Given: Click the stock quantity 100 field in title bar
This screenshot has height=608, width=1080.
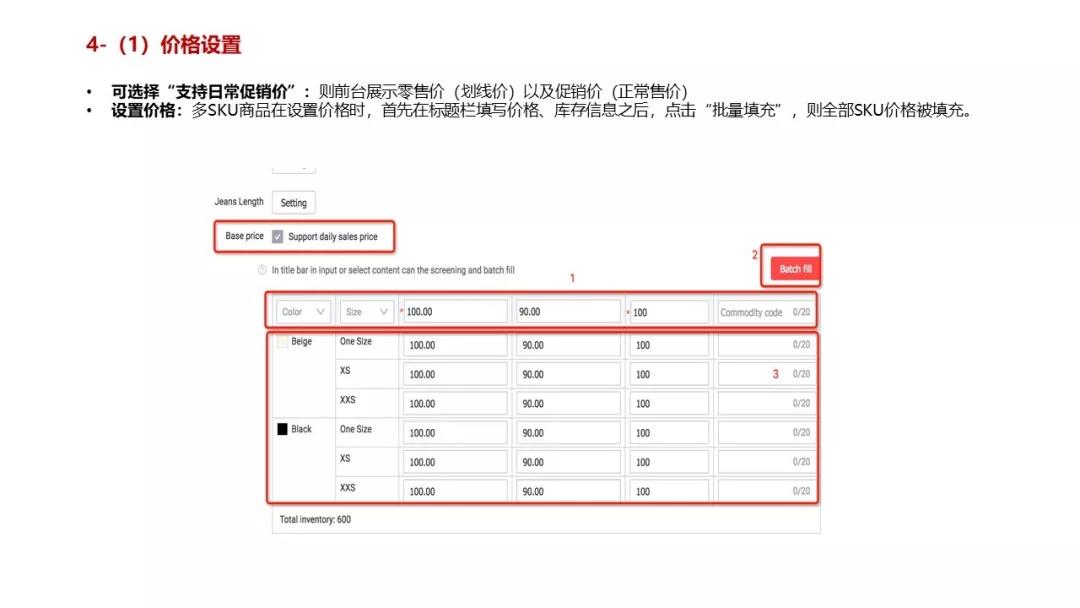Looking at the screenshot, I should coord(668,311).
